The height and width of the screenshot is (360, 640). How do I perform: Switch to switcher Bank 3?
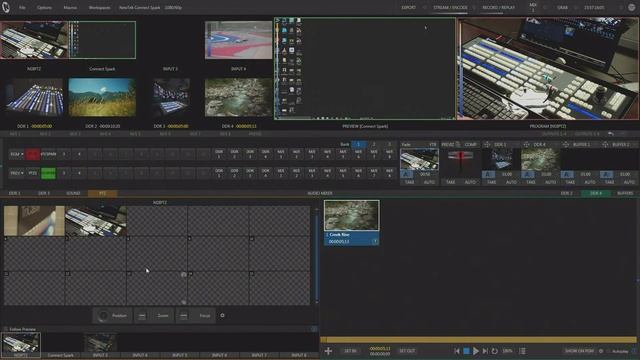(x=389, y=144)
